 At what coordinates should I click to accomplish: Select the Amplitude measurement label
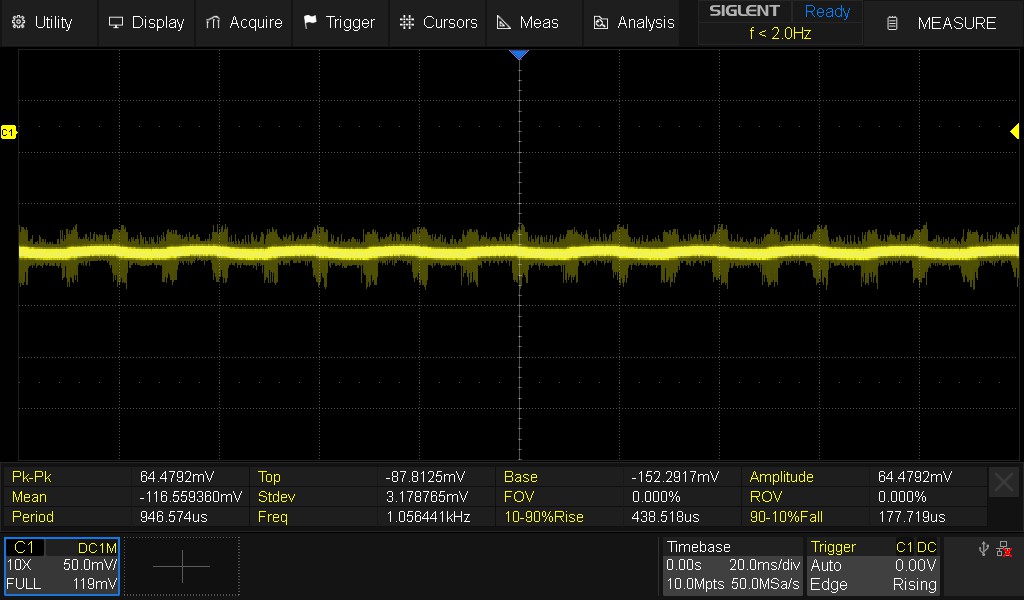[781, 477]
